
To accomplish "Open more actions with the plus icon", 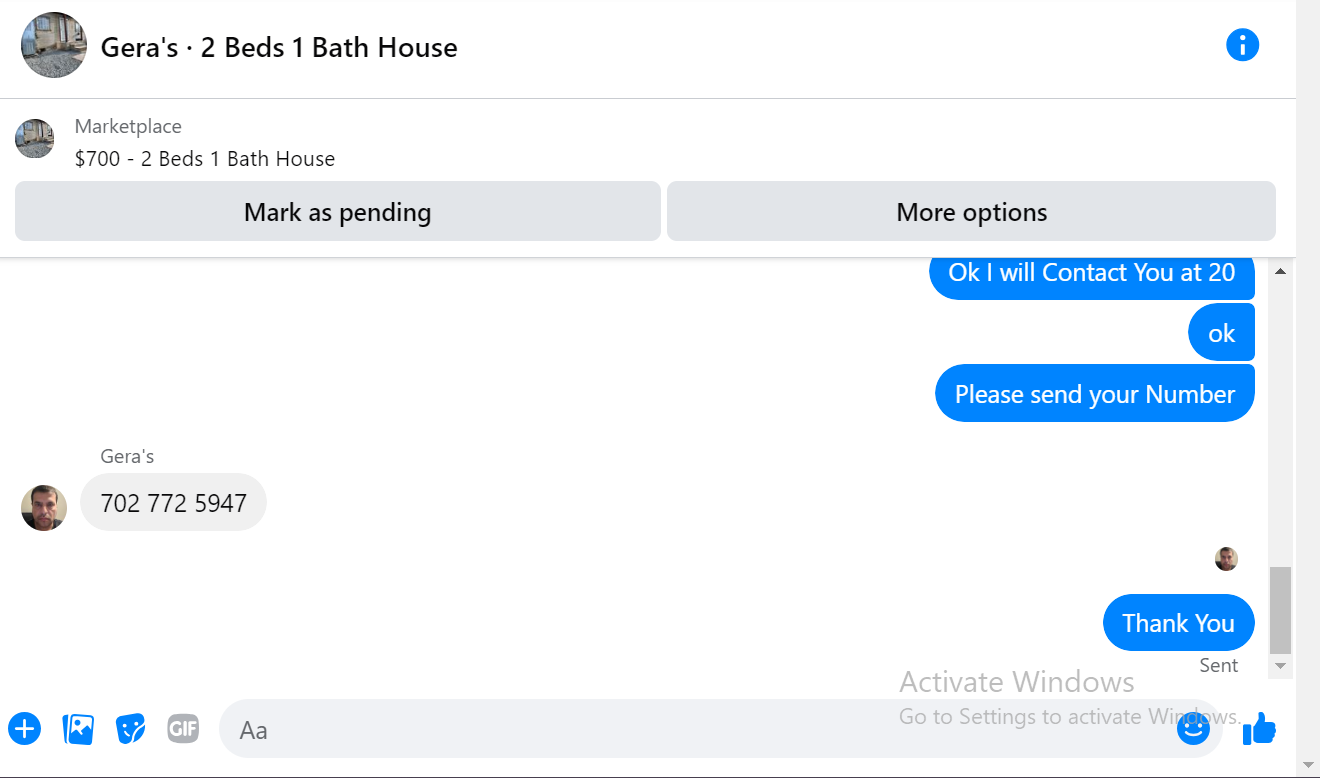I will [25, 729].
